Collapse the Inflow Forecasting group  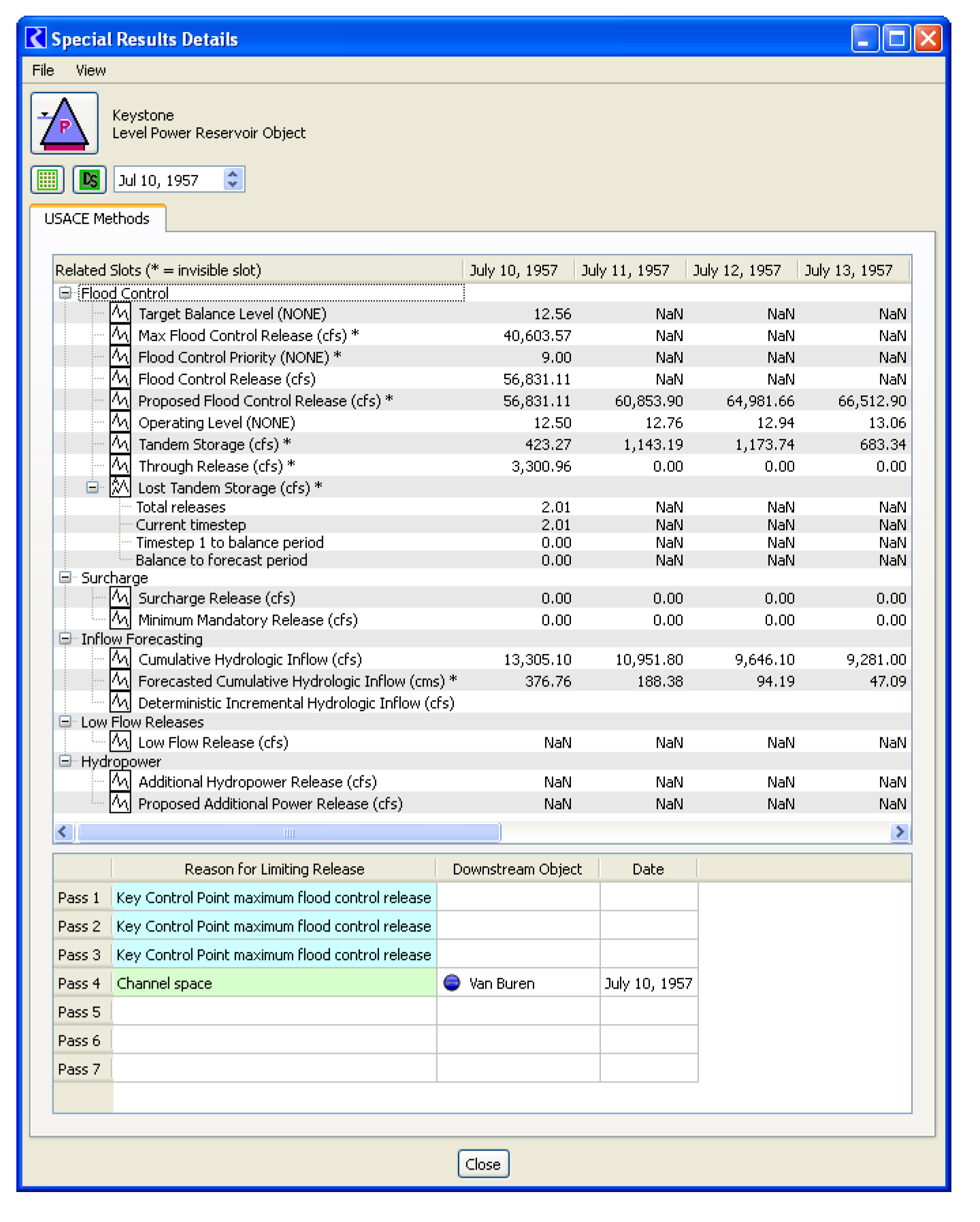tap(65, 639)
